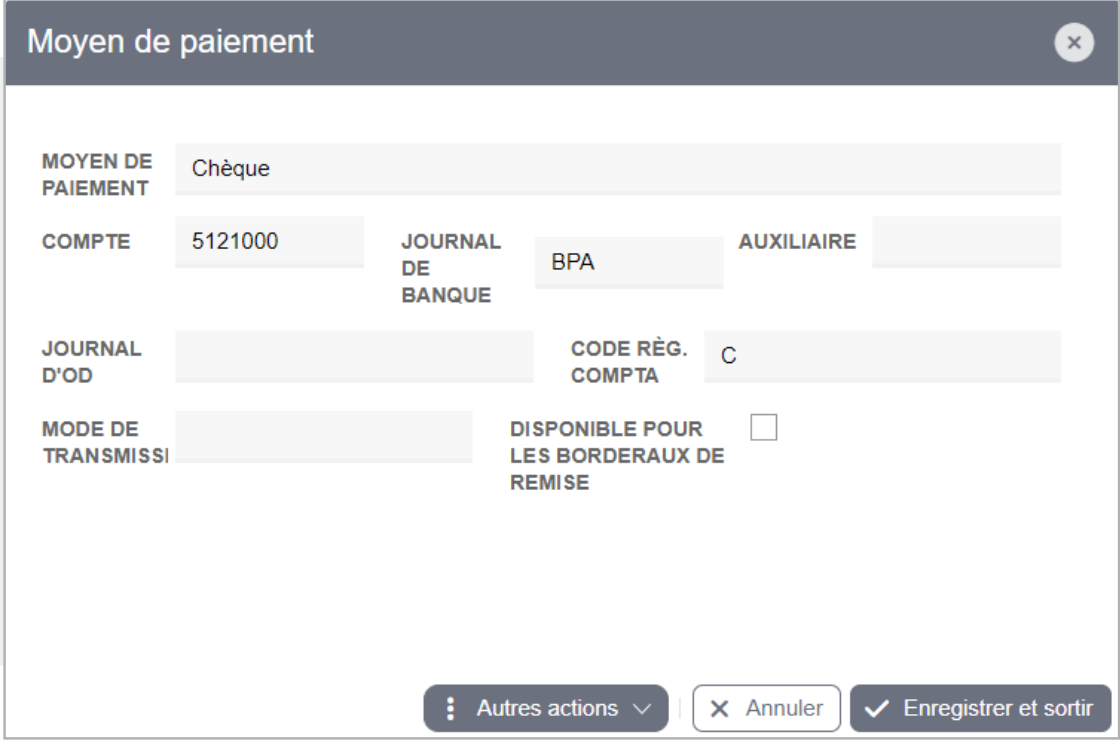Open the Autres actions dropdown
Screen dimensions: 1120x740
[x=546, y=708]
